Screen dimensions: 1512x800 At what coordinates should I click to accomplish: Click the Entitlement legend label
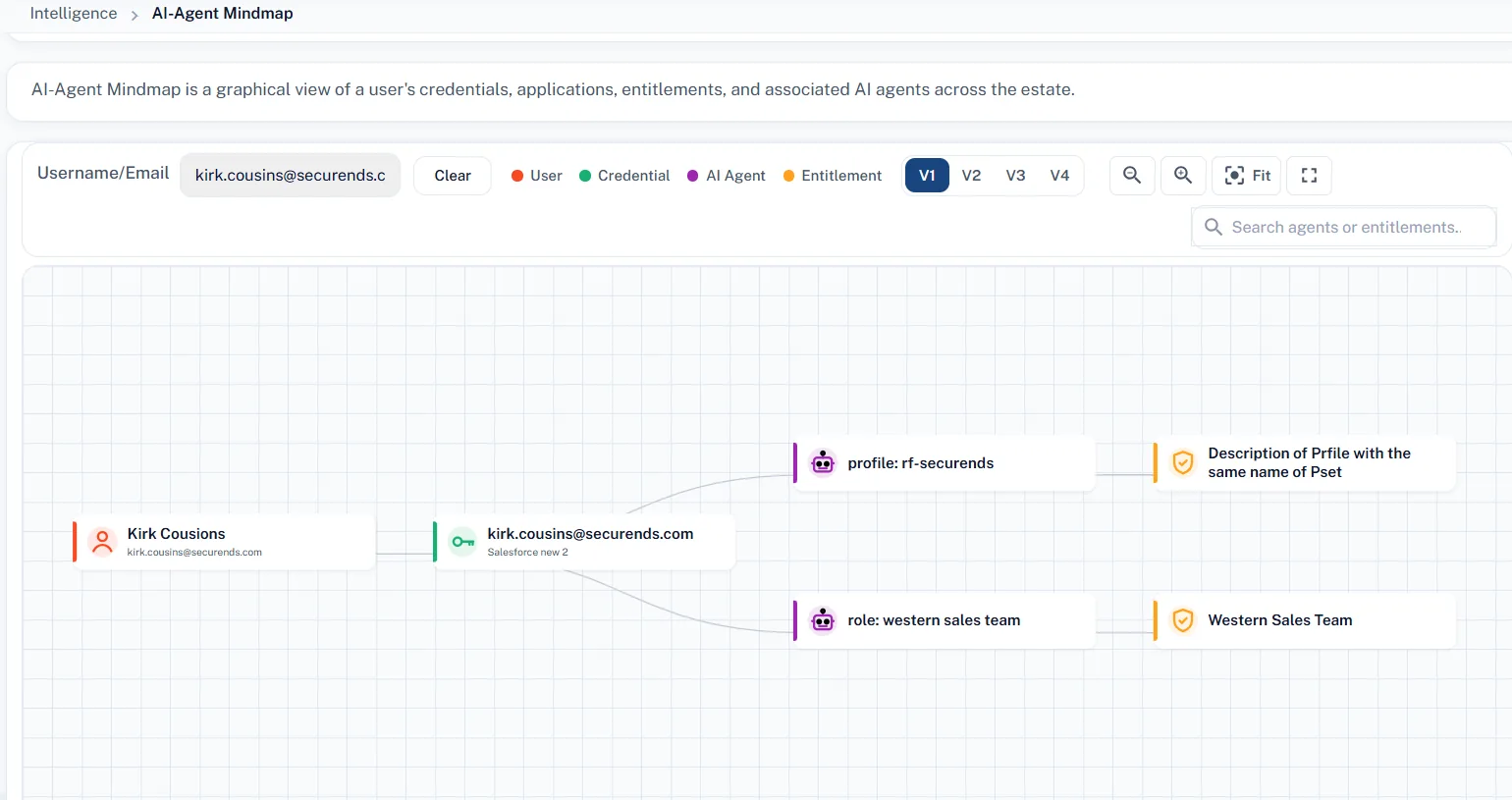tap(841, 176)
